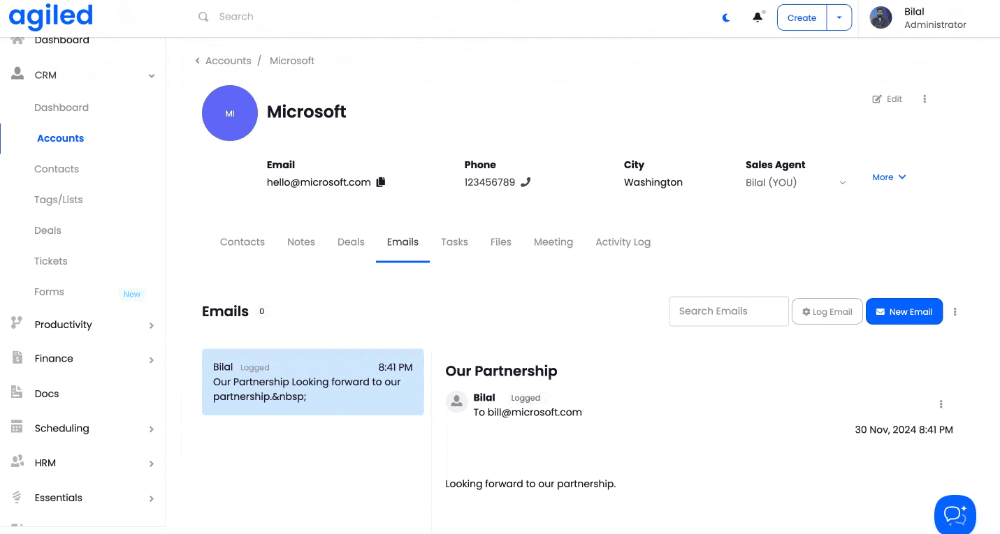Image resolution: width=1000 pixels, height=534 pixels.
Task: Expand the Create button dropdown arrow
Action: coord(839,17)
